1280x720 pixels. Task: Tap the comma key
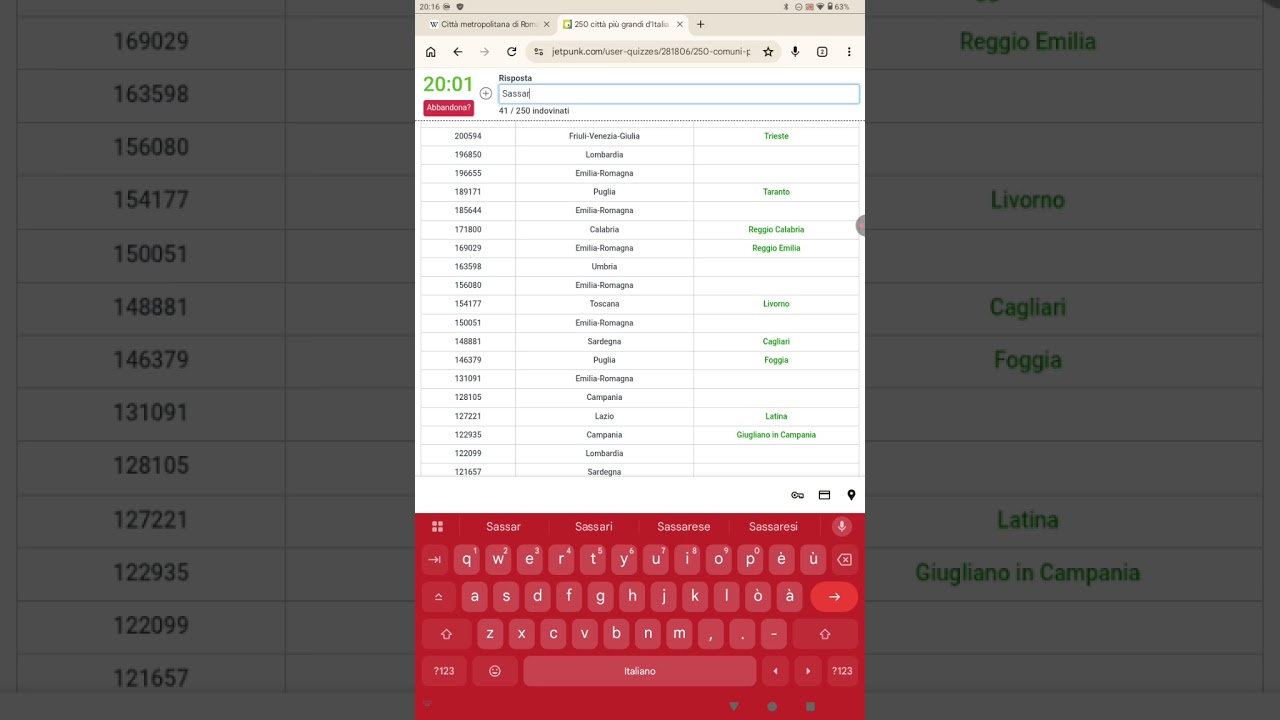pyautogui.click(x=711, y=634)
